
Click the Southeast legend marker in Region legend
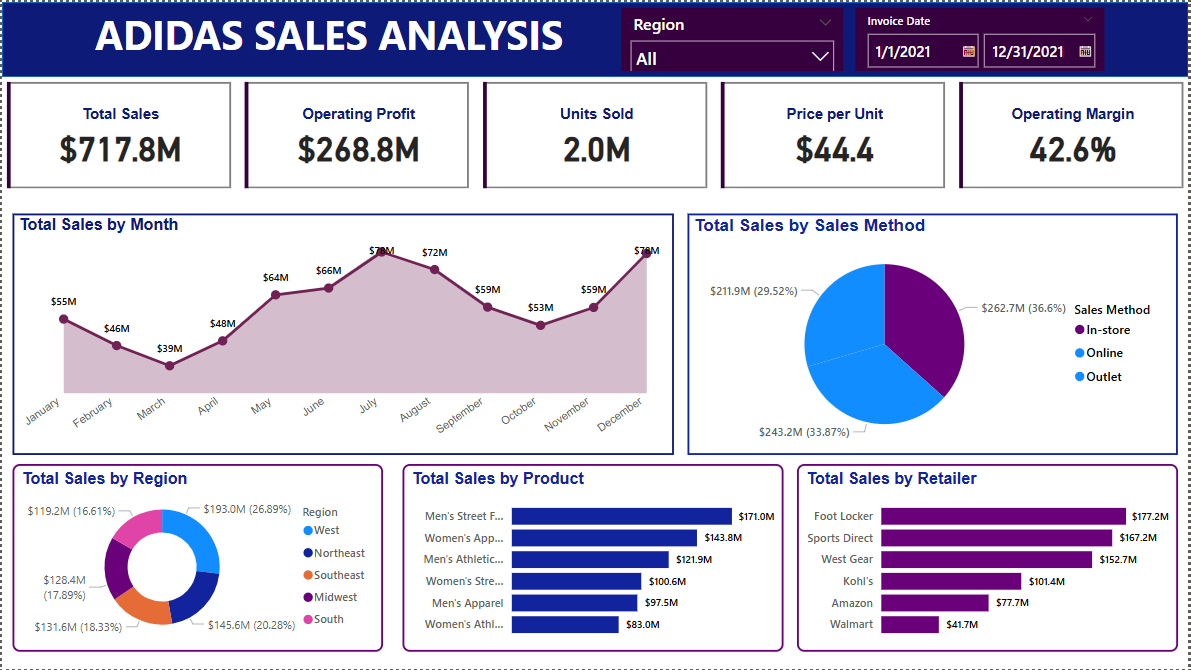(x=308, y=575)
